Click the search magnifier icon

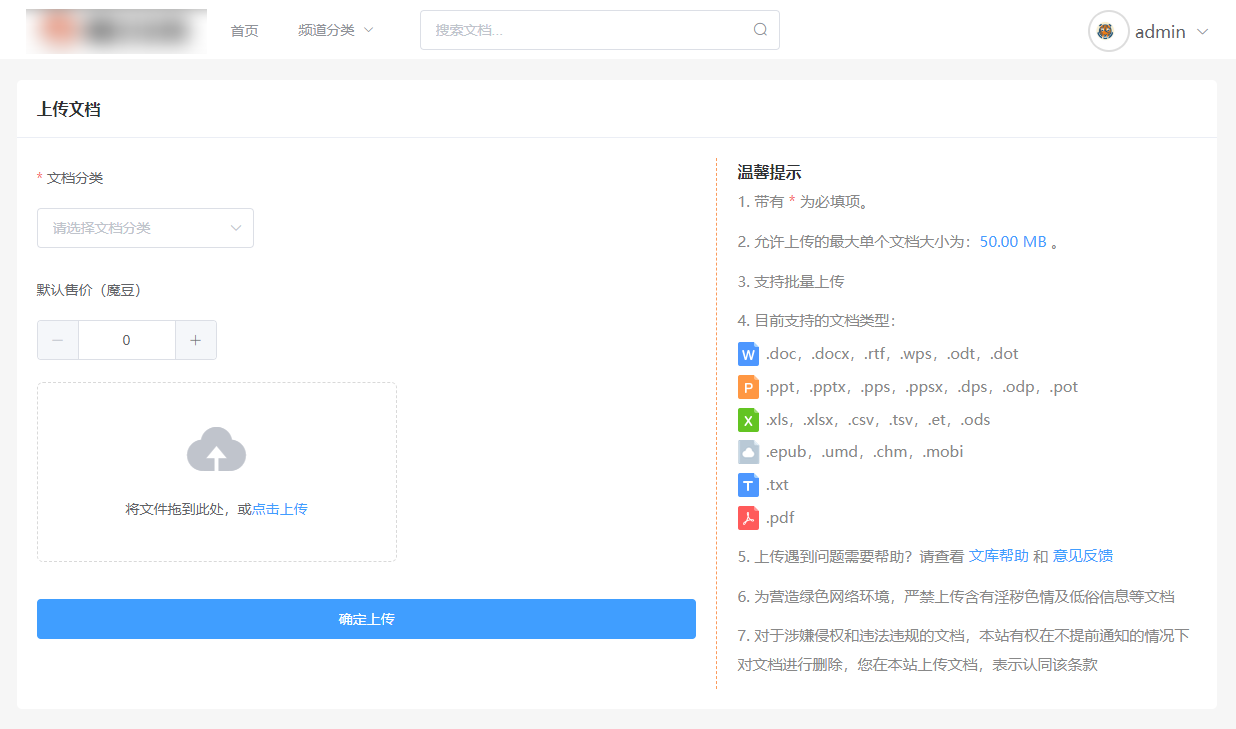pyautogui.click(x=760, y=30)
